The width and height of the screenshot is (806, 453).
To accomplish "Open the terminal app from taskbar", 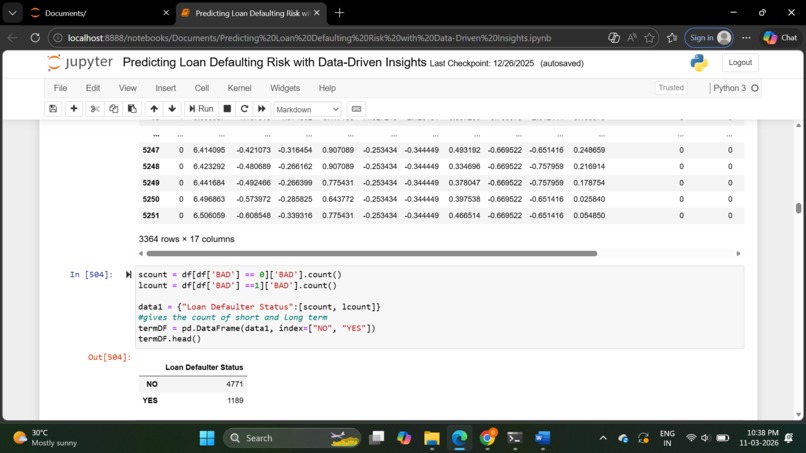I will click(x=515, y=438).
